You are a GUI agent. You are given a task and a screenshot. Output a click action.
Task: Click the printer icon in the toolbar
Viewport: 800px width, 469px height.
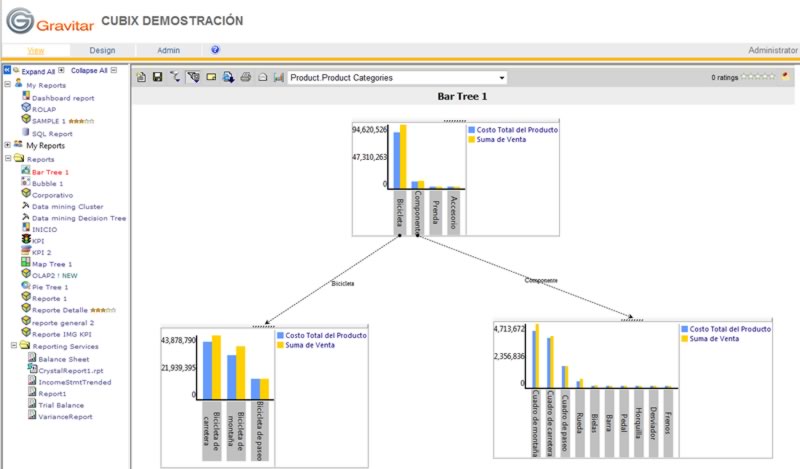(x=245, y=77)
